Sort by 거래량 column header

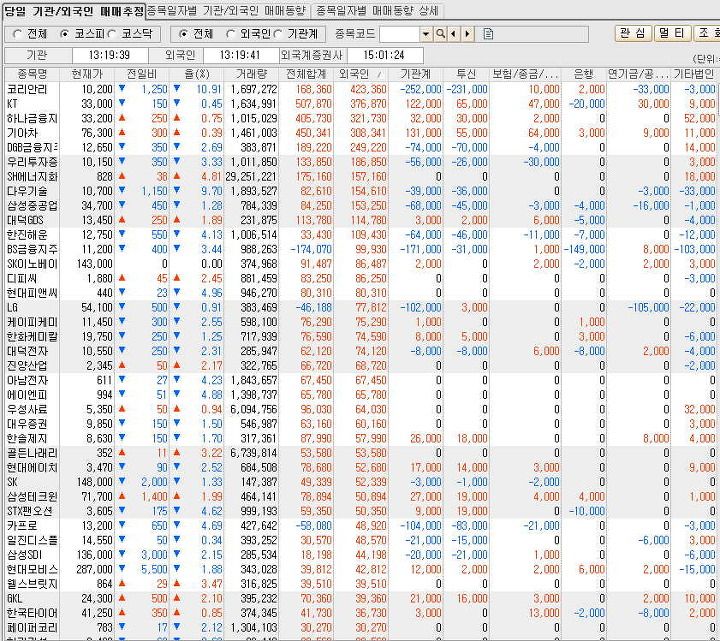[x=251, y=74]
